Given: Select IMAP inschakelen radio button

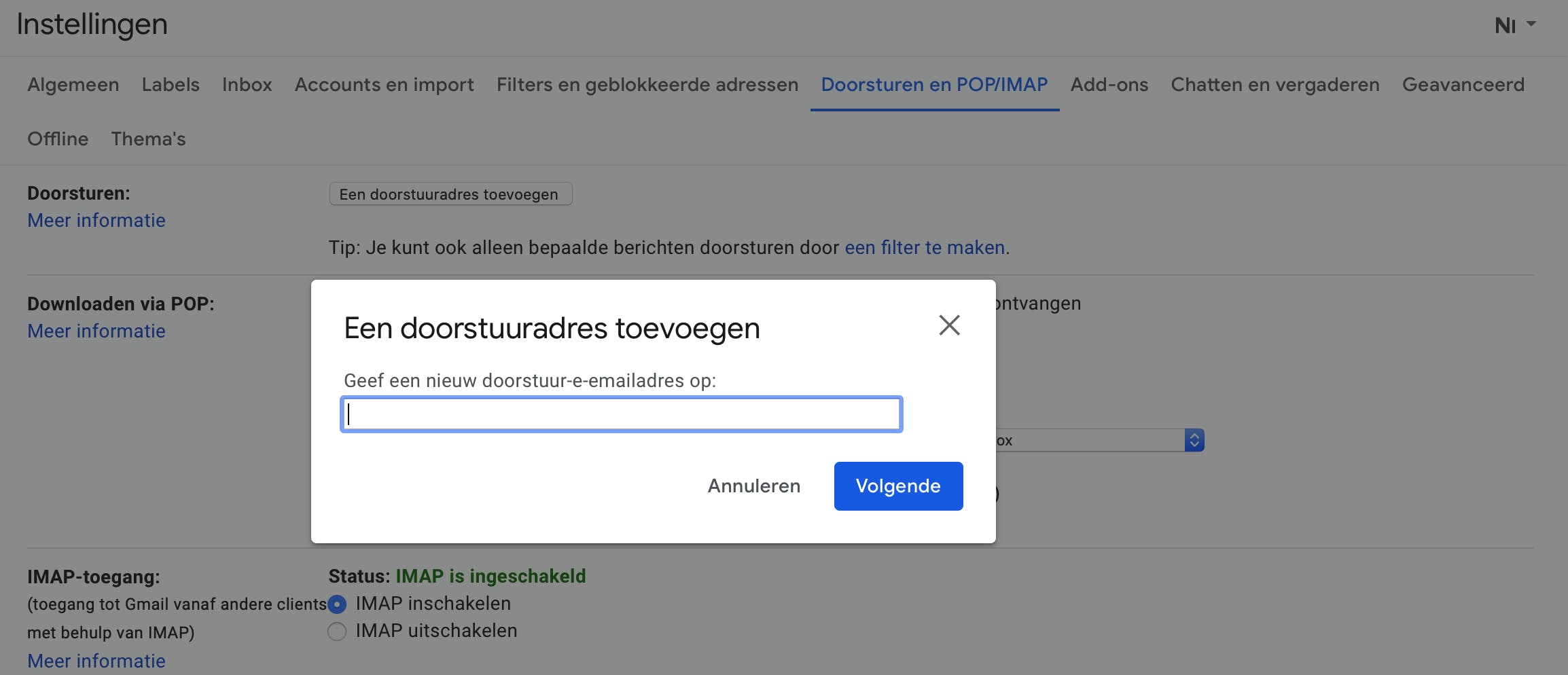Looking at the screenshot, I should tap(337, 604).
